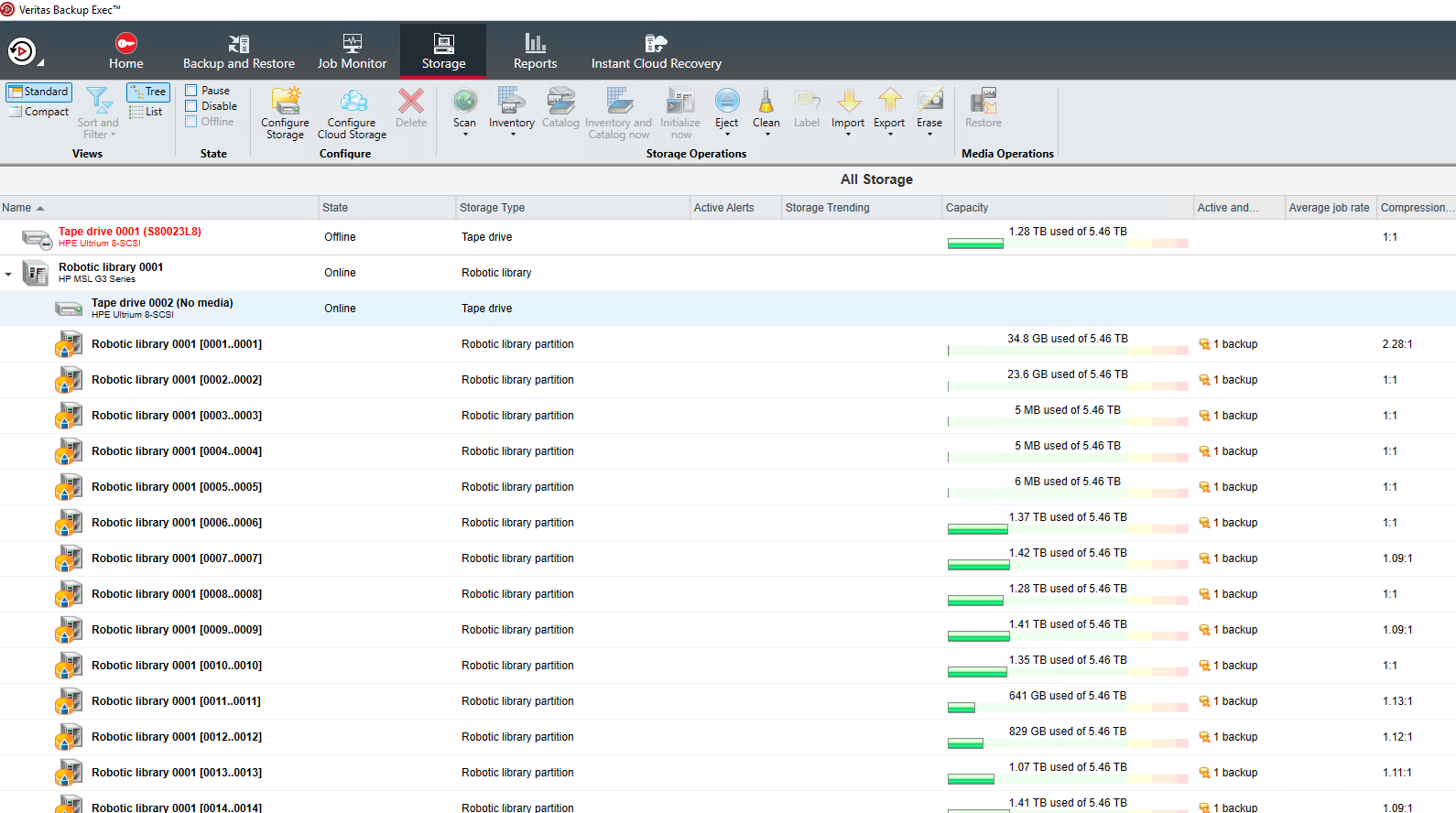Open the Job Monitor tab
Image resolution: width=1456 pixels, height=813 pixels.
coord(352,51)
